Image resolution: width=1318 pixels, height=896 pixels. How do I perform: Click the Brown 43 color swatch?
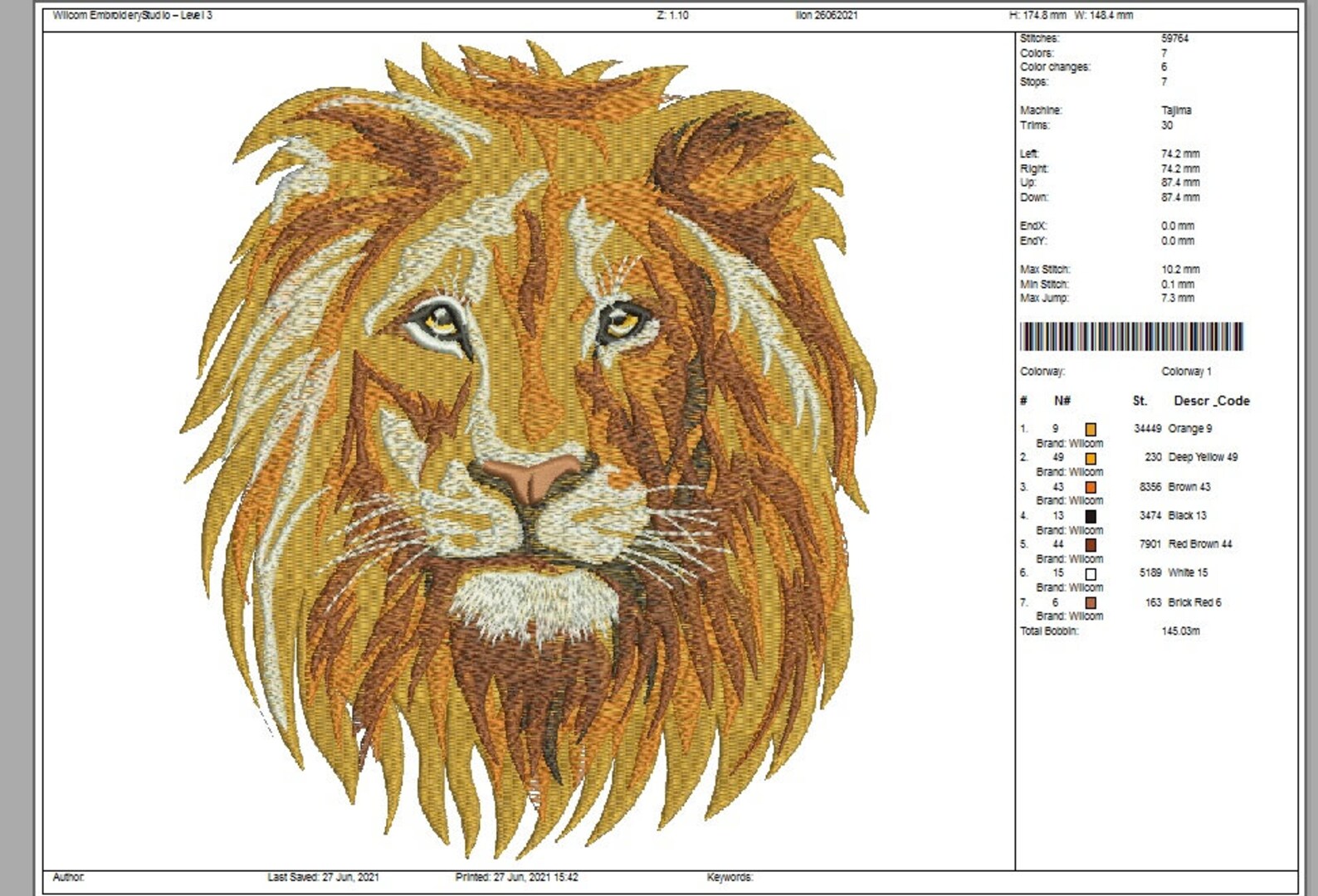coord(1091,487)
